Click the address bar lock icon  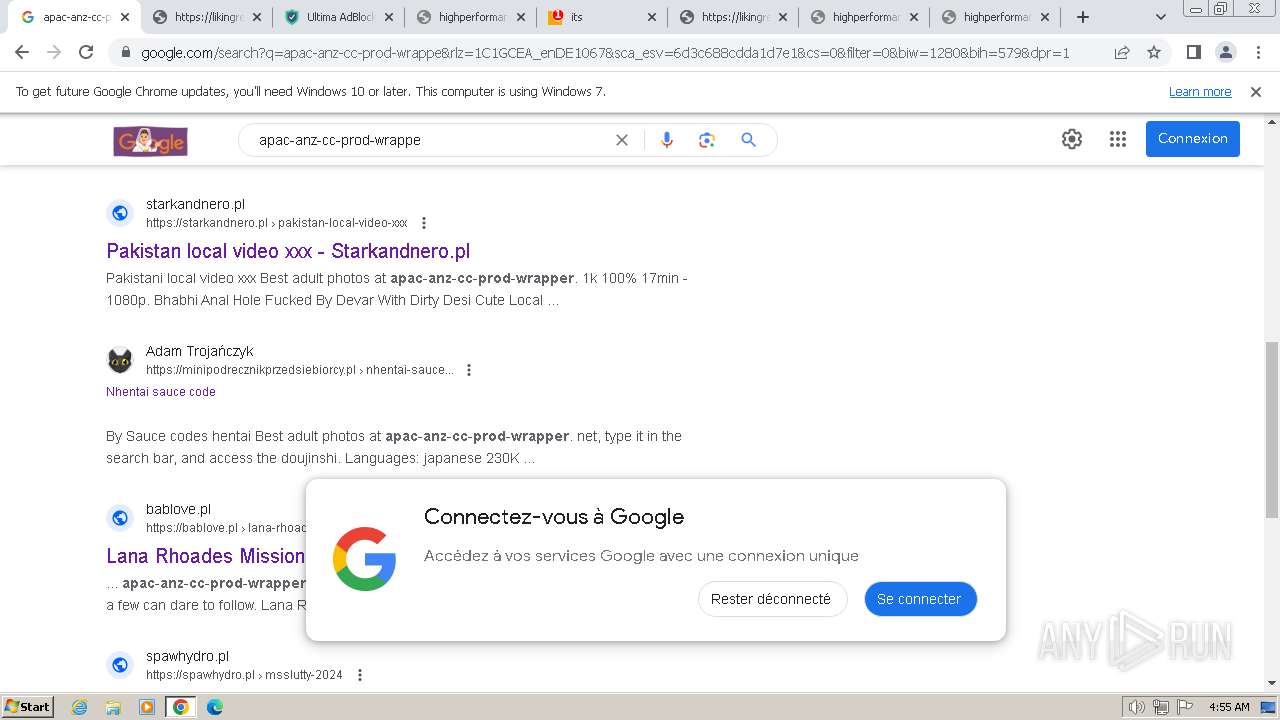coord(126,53)
